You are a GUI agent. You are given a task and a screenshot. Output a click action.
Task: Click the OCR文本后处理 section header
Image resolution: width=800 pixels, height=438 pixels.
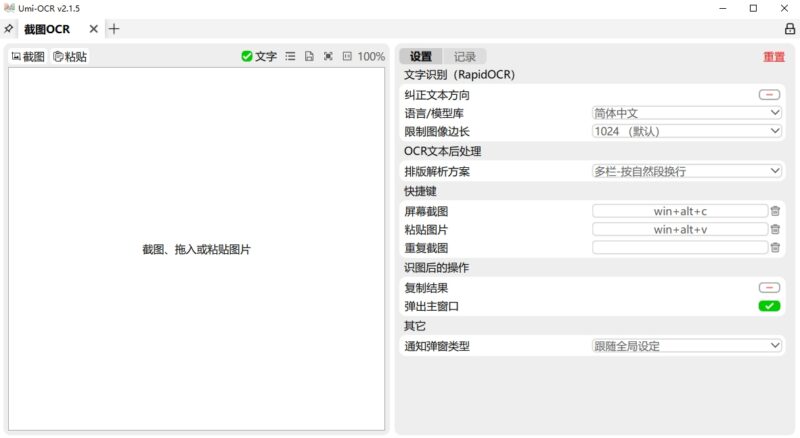[442, 152]
